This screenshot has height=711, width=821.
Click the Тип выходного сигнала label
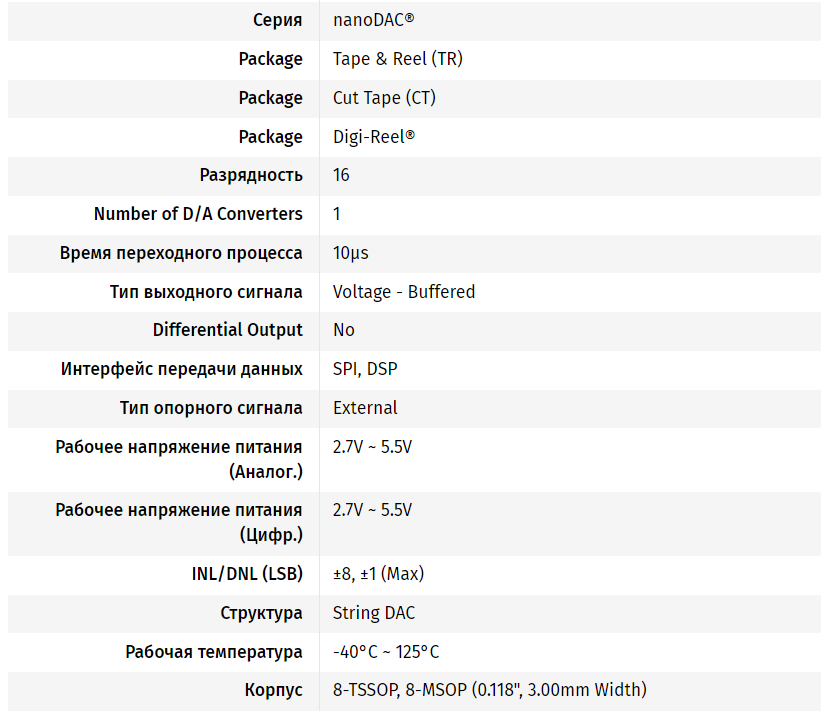[206, 292]
